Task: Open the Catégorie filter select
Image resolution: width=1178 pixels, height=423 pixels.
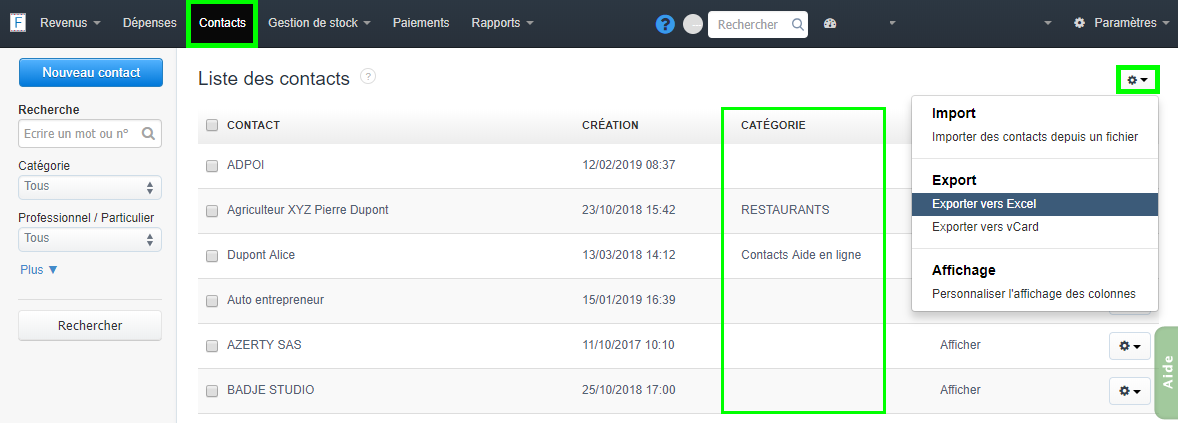Action: pos(90,186)
